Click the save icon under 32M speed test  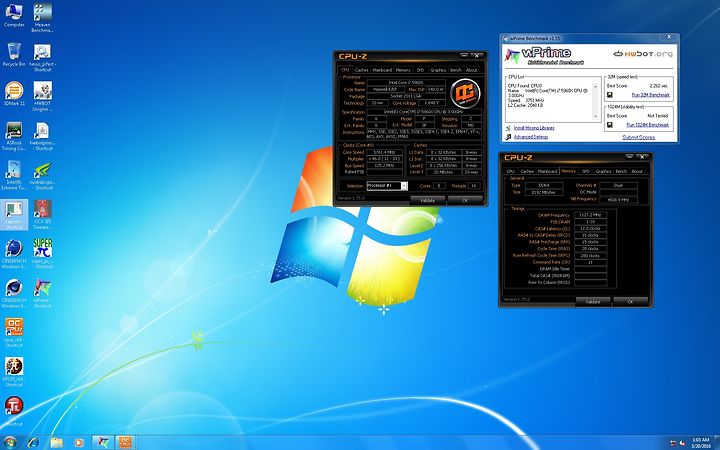tap(610, 95)
